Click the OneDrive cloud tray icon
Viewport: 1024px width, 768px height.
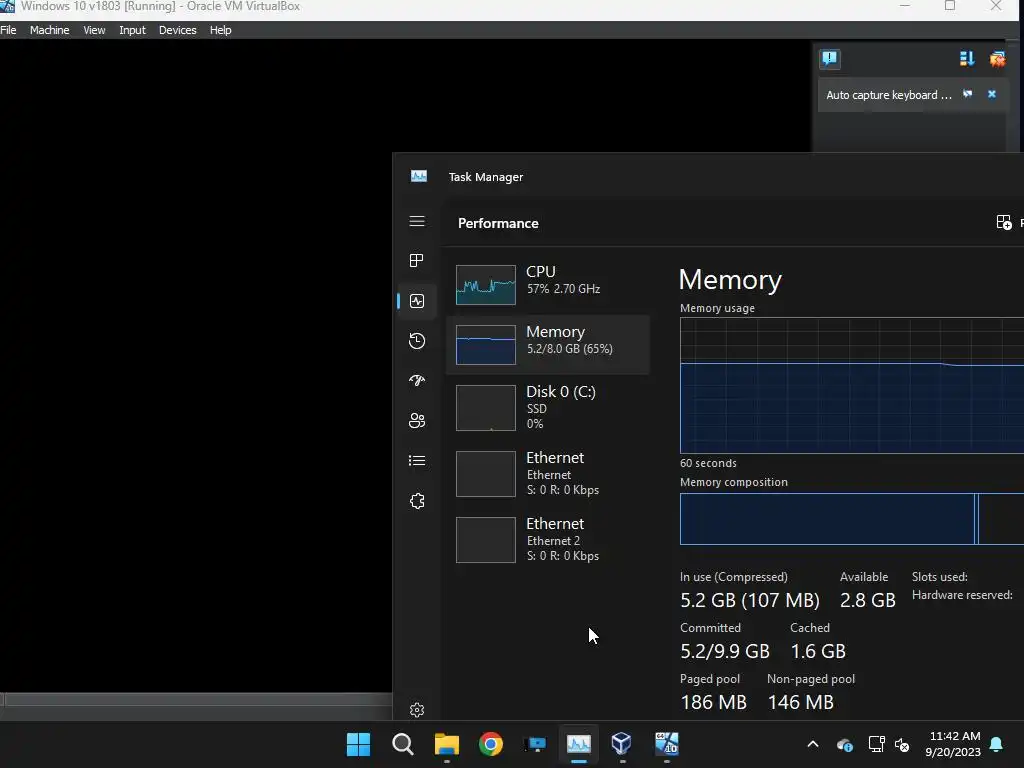[844, 744]
